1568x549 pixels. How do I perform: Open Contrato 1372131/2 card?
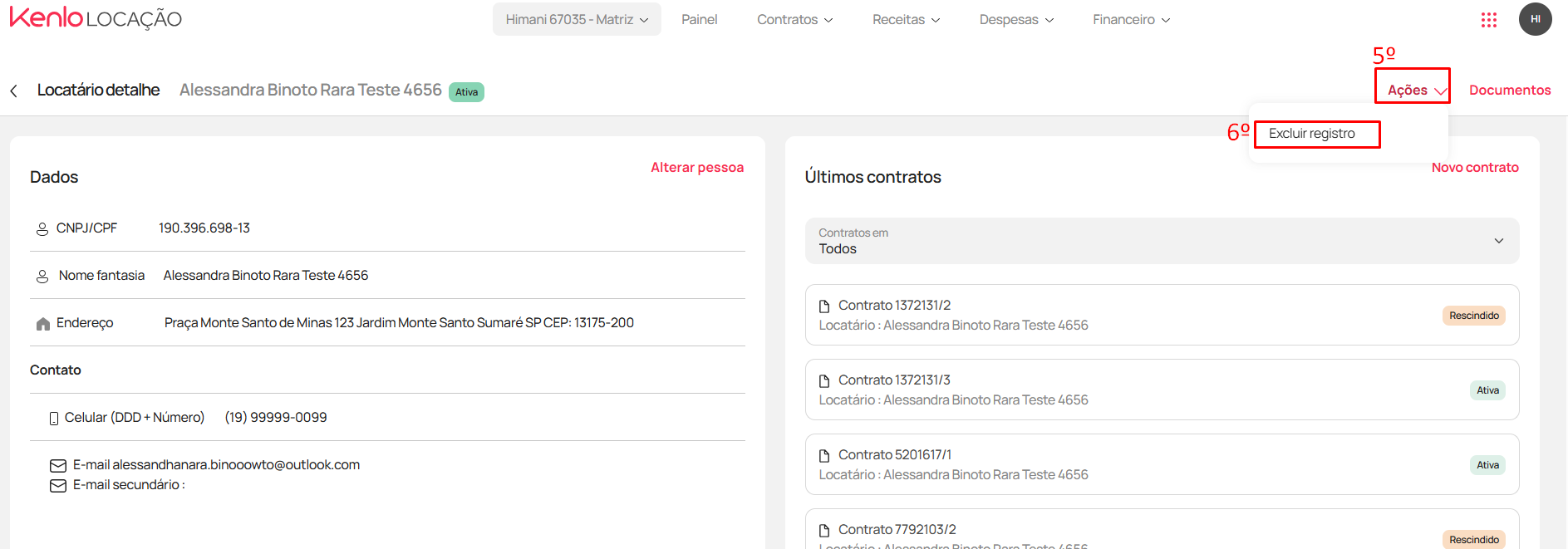tap(1162, 315)
